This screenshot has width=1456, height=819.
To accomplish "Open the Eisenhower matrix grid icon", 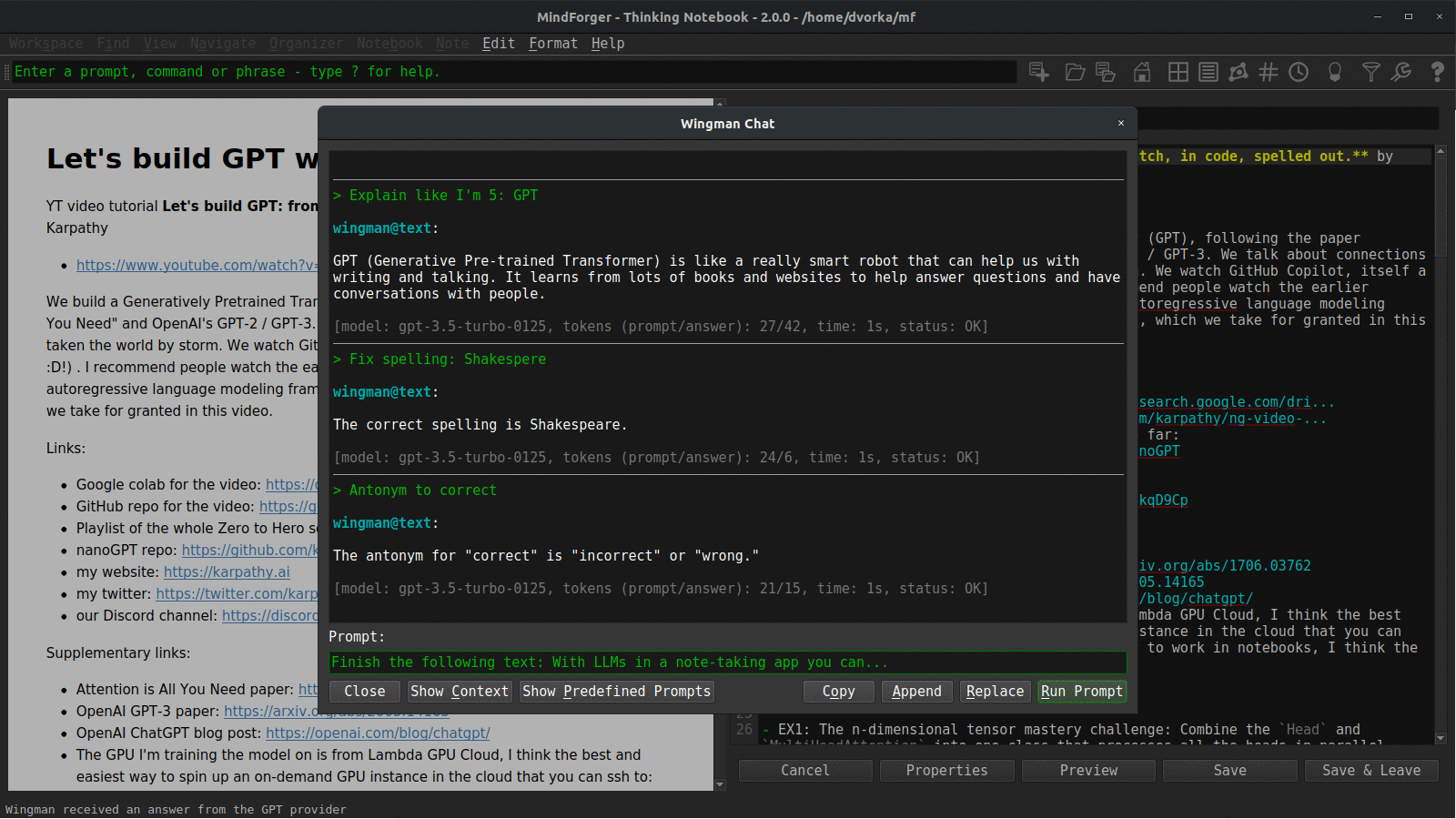I will point(1178,72).
